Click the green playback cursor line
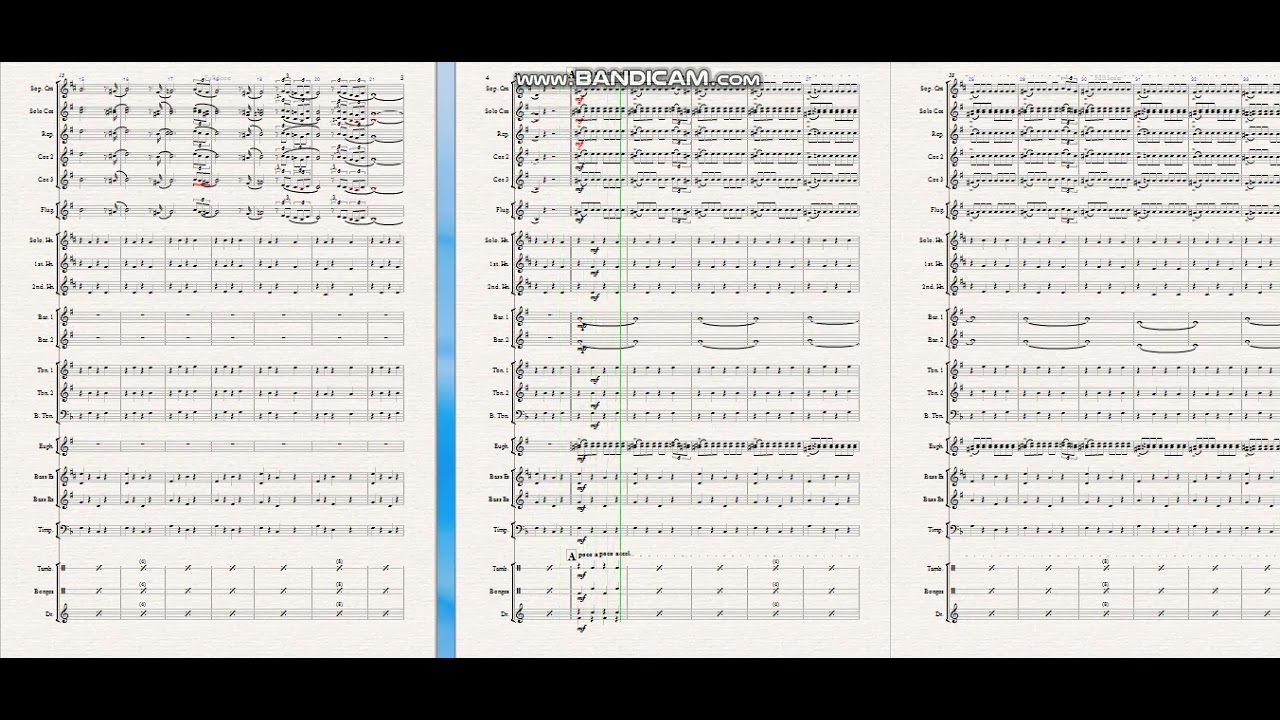 pyautogui.click(x=620, y=345)
